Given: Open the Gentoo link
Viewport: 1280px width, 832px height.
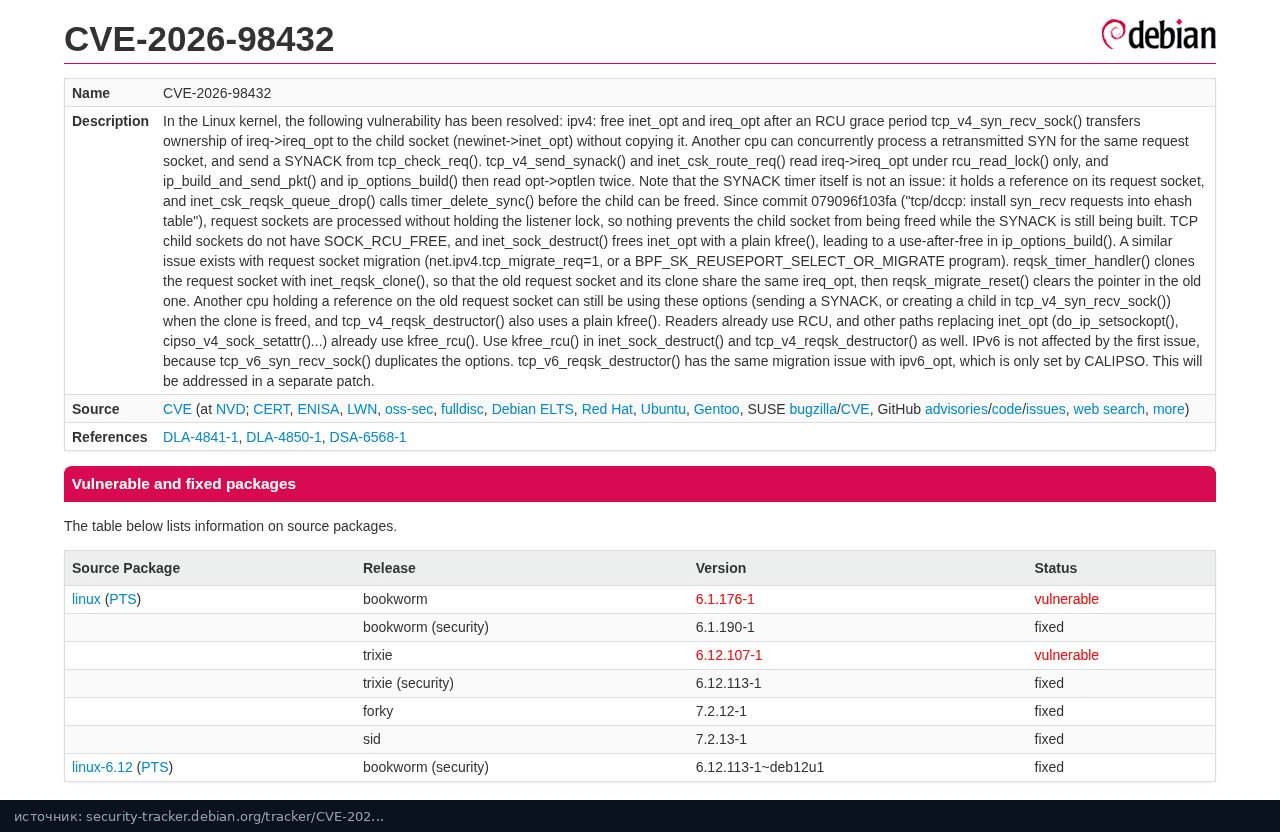Looking at the screenshot, I should click(716, 409).
